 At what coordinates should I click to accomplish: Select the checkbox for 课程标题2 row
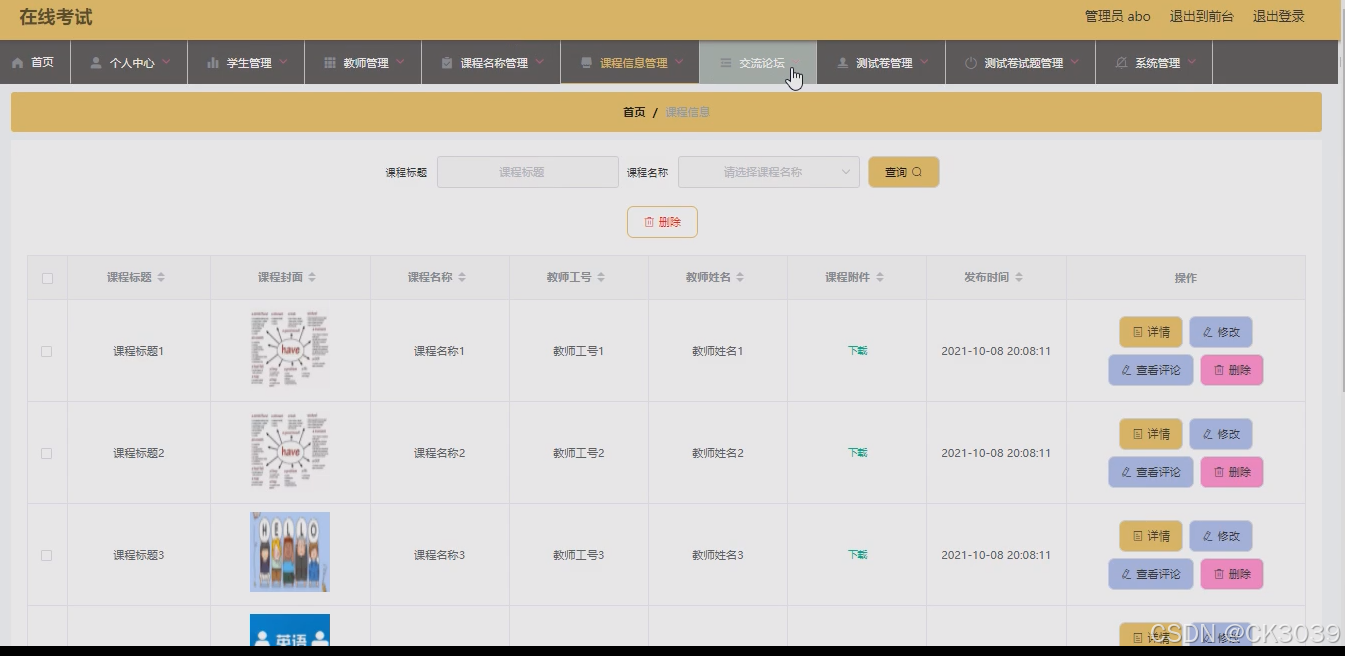[47, 453]
